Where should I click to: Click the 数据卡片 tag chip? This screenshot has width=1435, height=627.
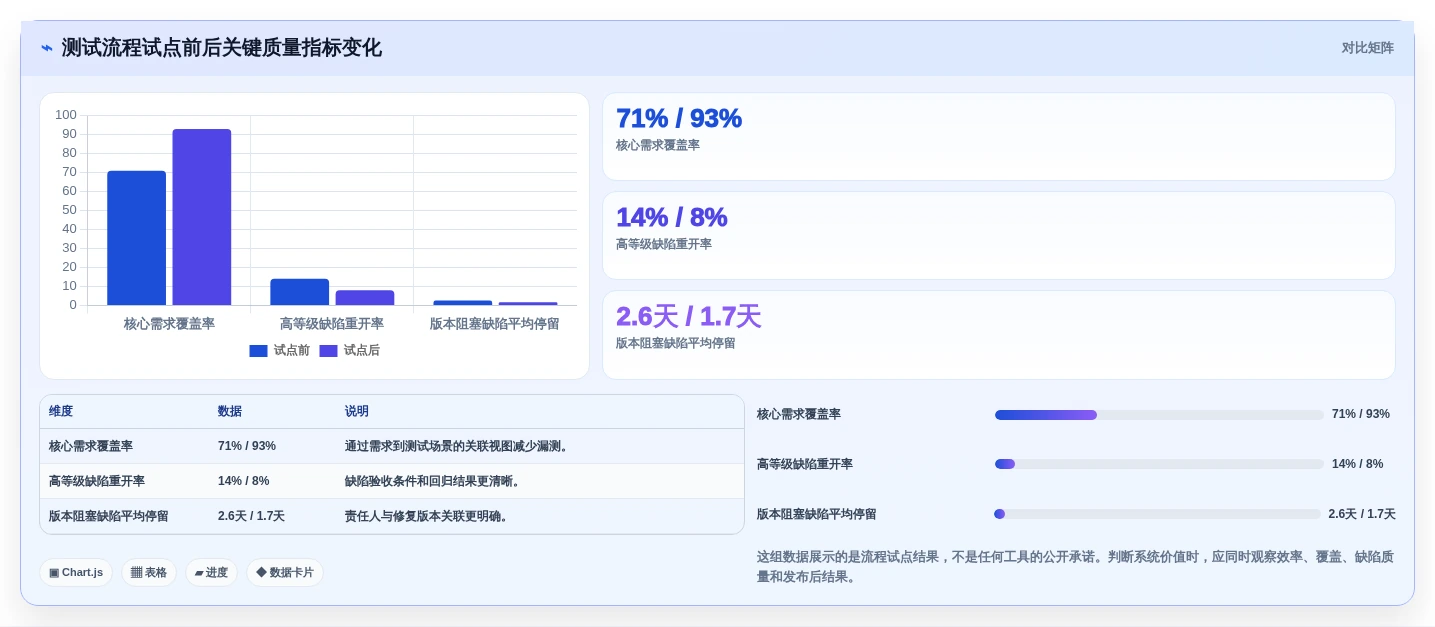[285, 573]
